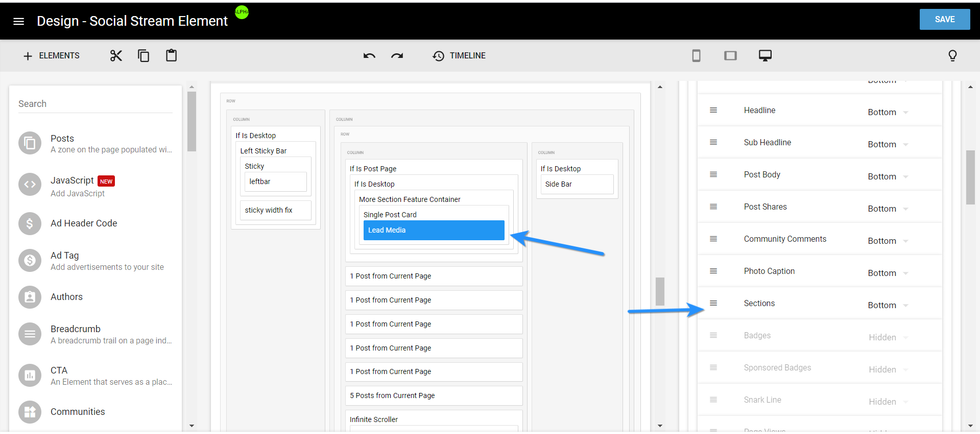Open the Headline position dropdown
980x434 pixels.
point(888,112)
